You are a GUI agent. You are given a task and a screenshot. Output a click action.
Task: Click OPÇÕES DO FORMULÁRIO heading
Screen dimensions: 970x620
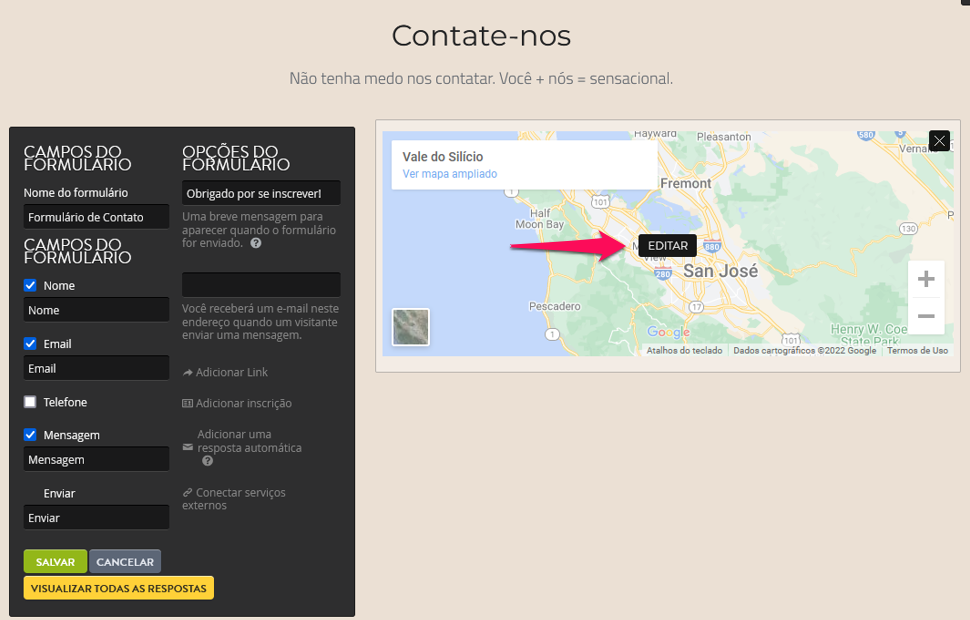(x=236, y=158)
